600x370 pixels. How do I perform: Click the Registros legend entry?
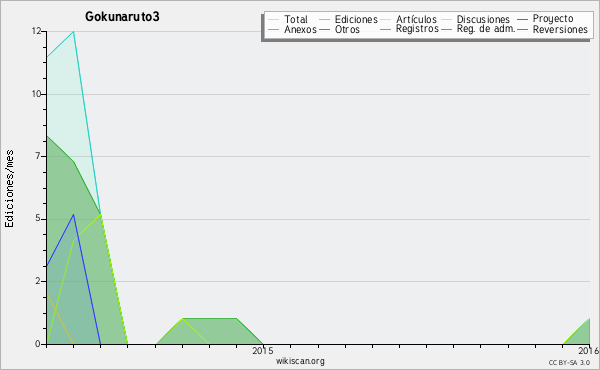pyautogui.click(x=417, y=29)
